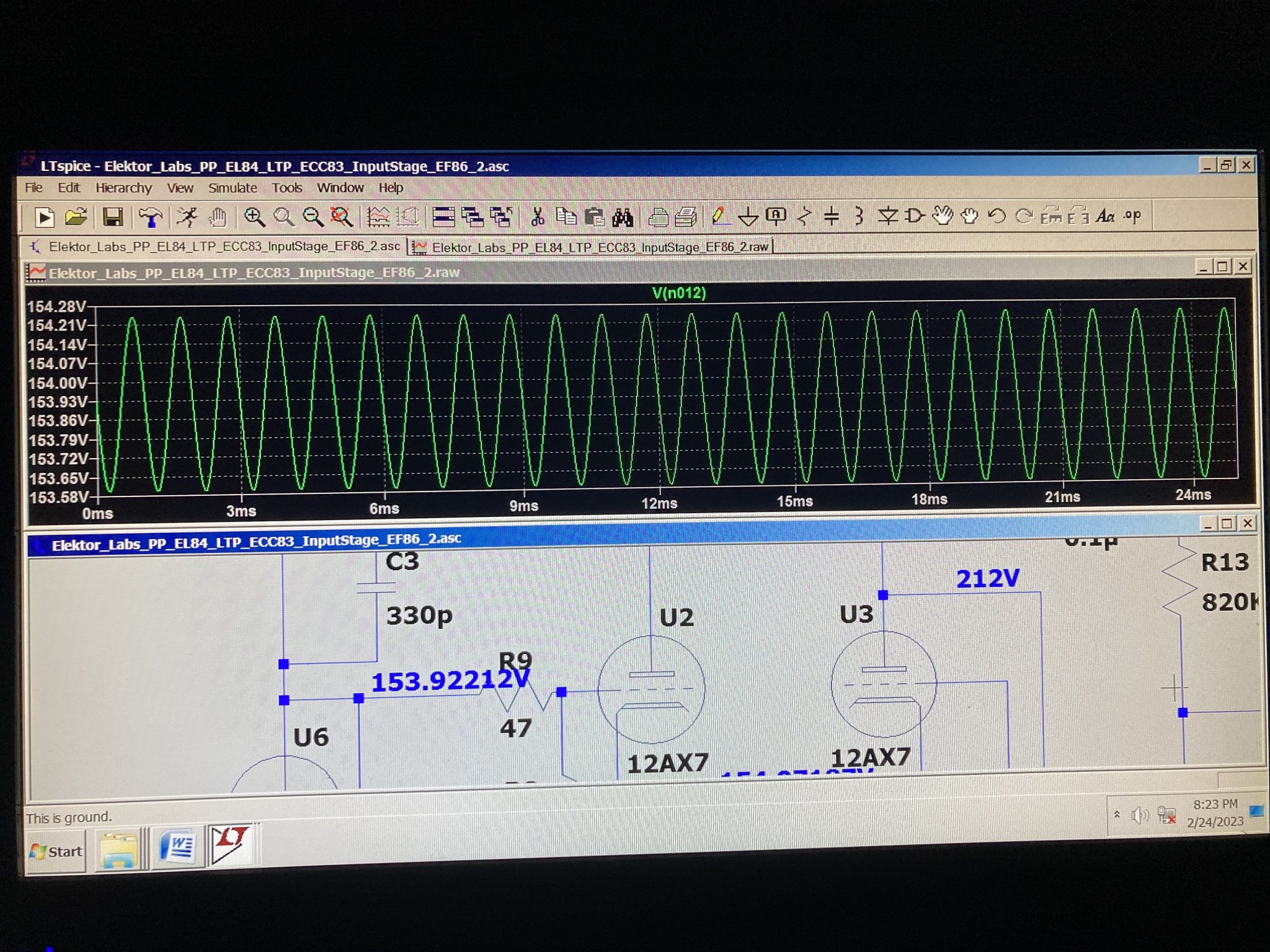Click the speaker volume tray icon
This screenshot has height=952, width=1270.
[1140, 815]
